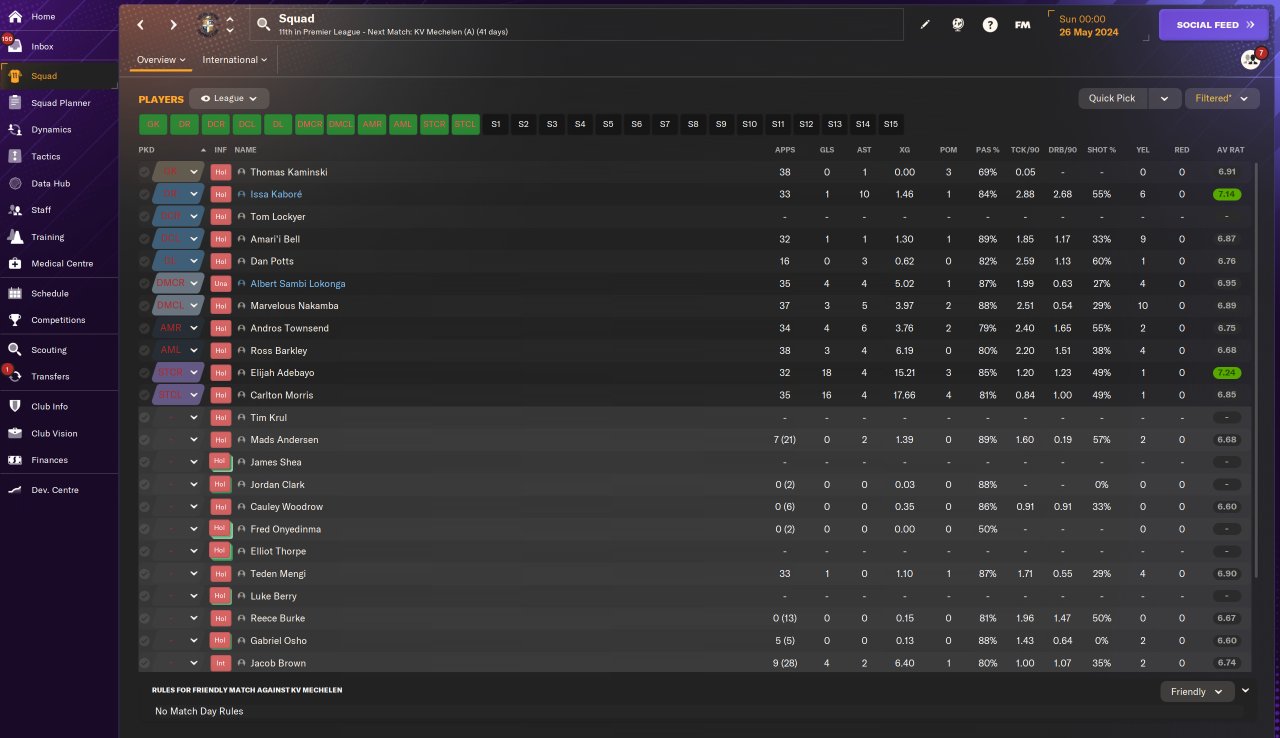1280x738 pixels.
Task: Click the Dynamics icon in the sidebar
Action: click(x=15, y=130)
